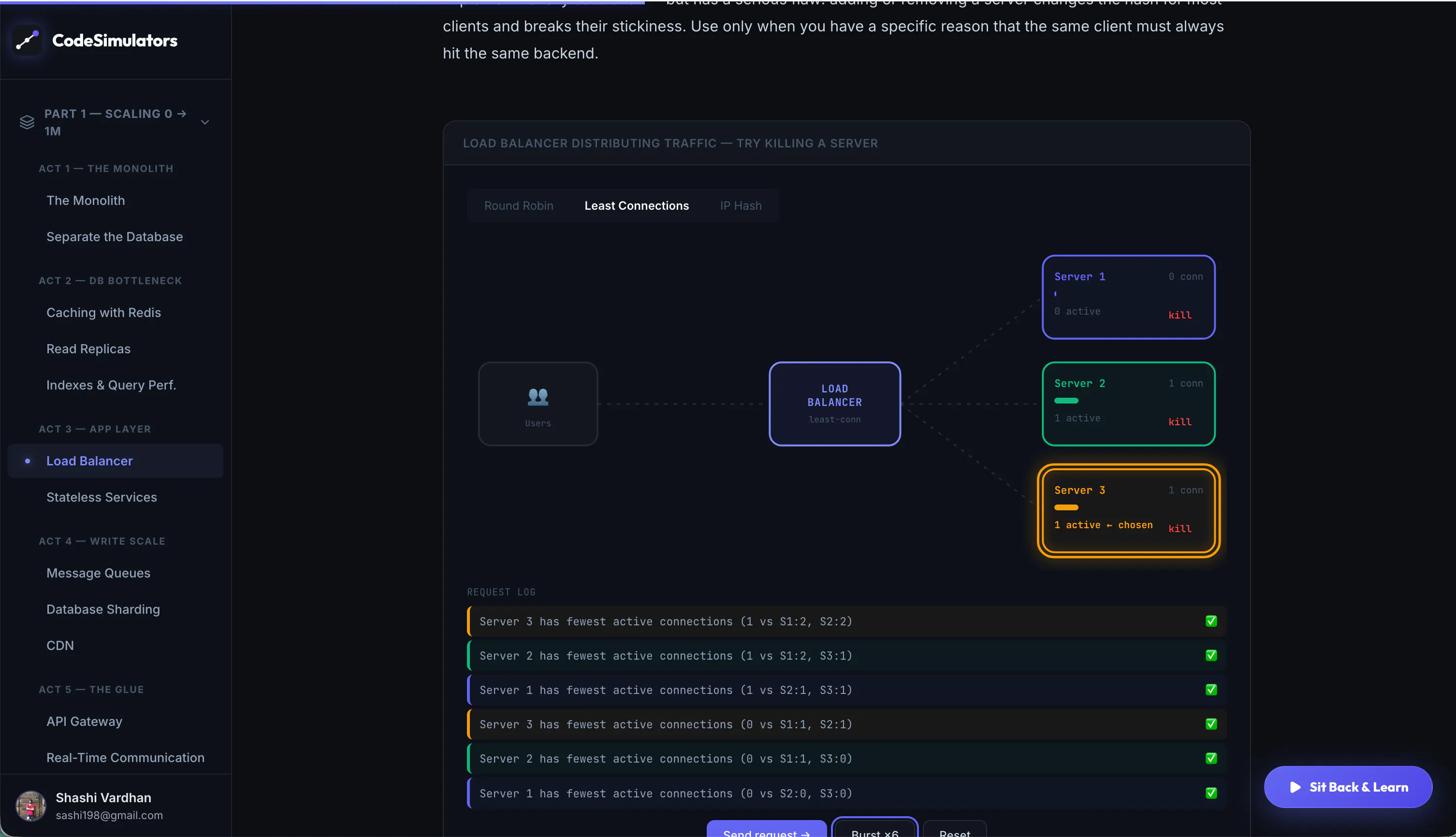Open the CDN lesson
The image size is (1456, 837).
point(60,646)
